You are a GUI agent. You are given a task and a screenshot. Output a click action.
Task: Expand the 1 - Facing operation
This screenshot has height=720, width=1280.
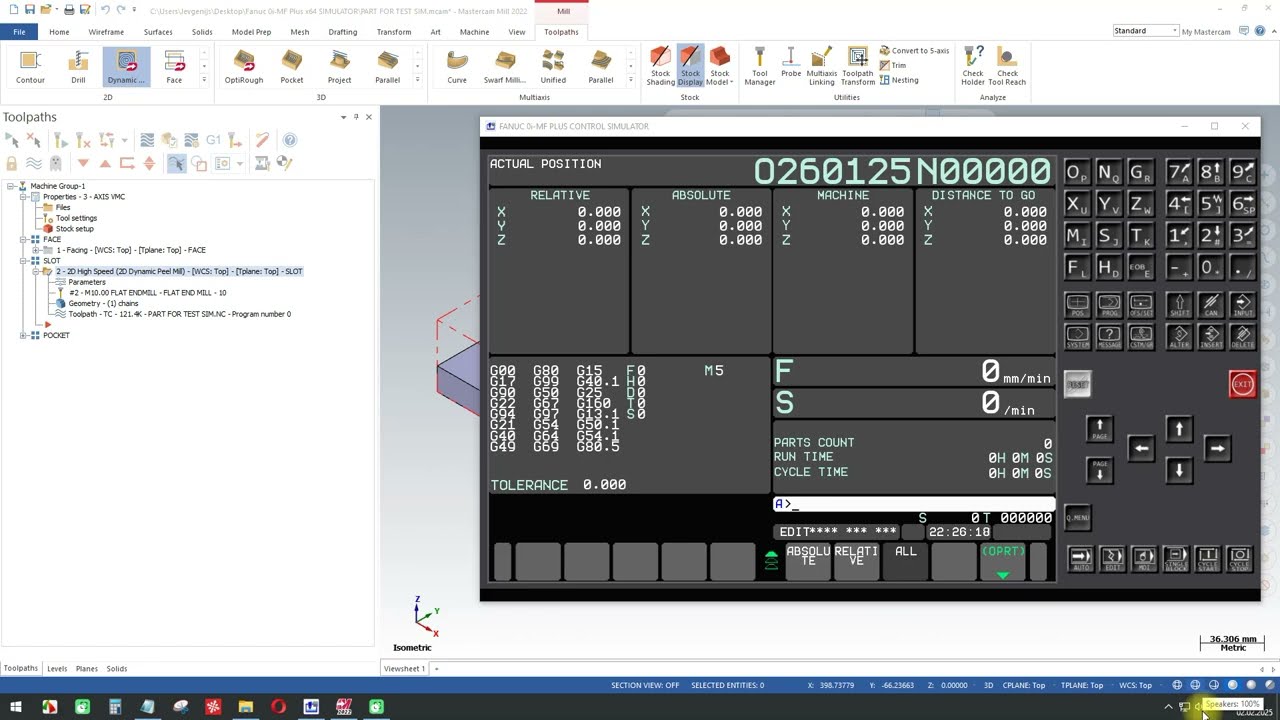click(x=35, y=250)
